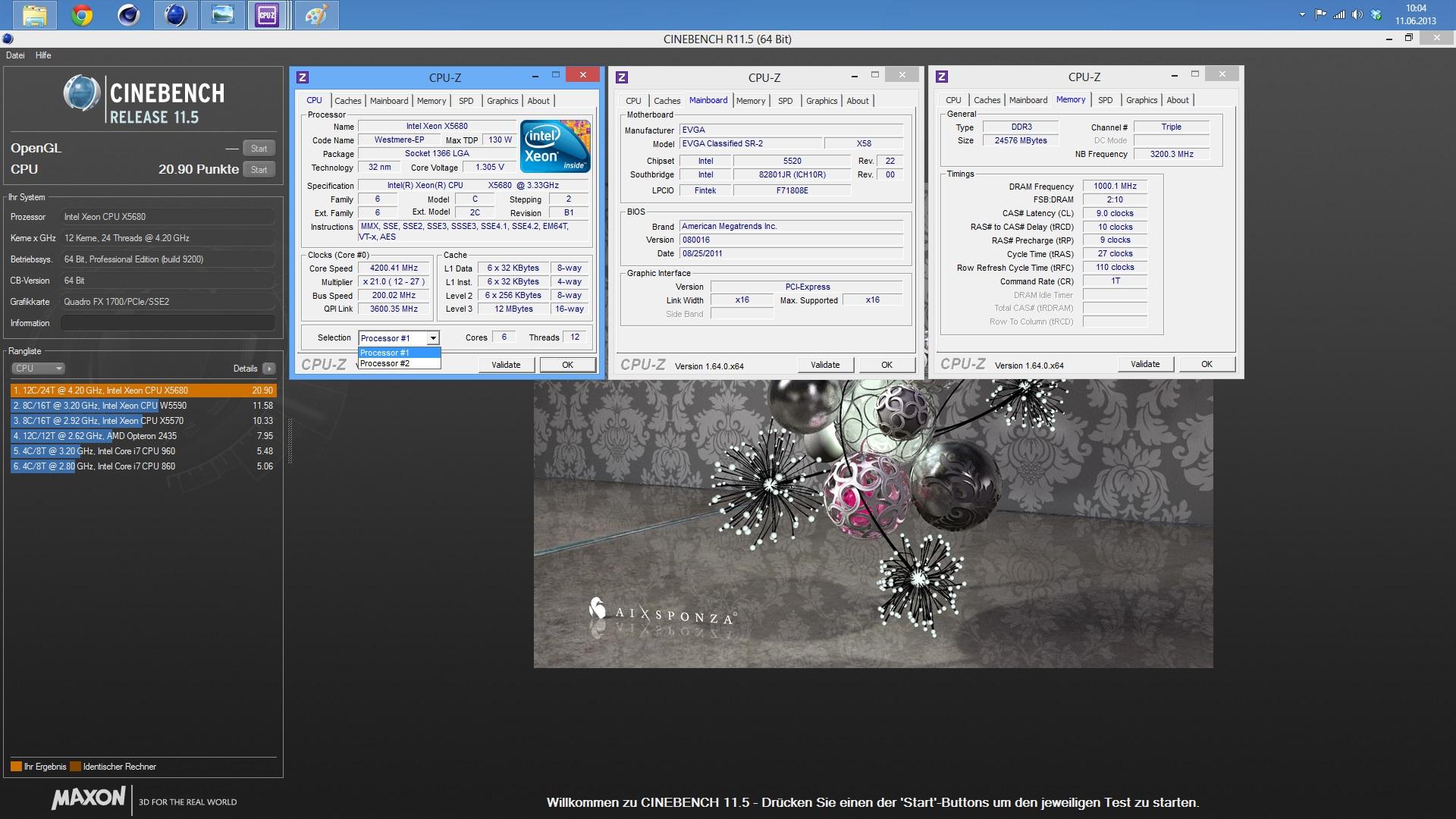The height and width of the screenshot is (819, 1456).
Task: Open Paint from the taskbar
Action: 315,15
